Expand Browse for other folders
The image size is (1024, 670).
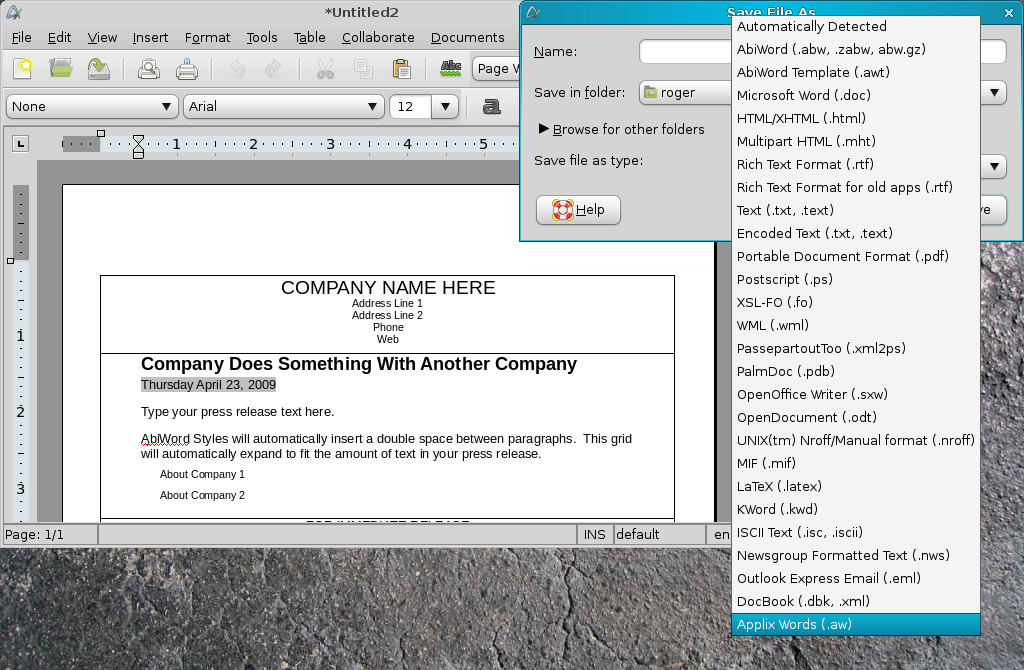pos(620,129)
